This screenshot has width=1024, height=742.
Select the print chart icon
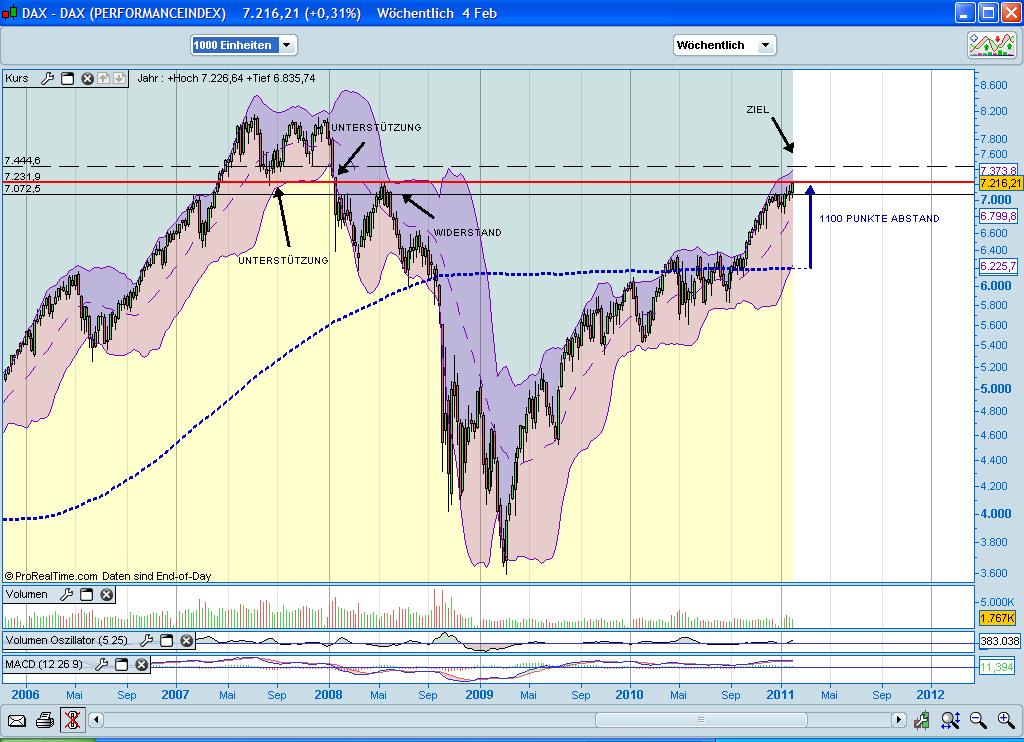[x=44, y=719]
